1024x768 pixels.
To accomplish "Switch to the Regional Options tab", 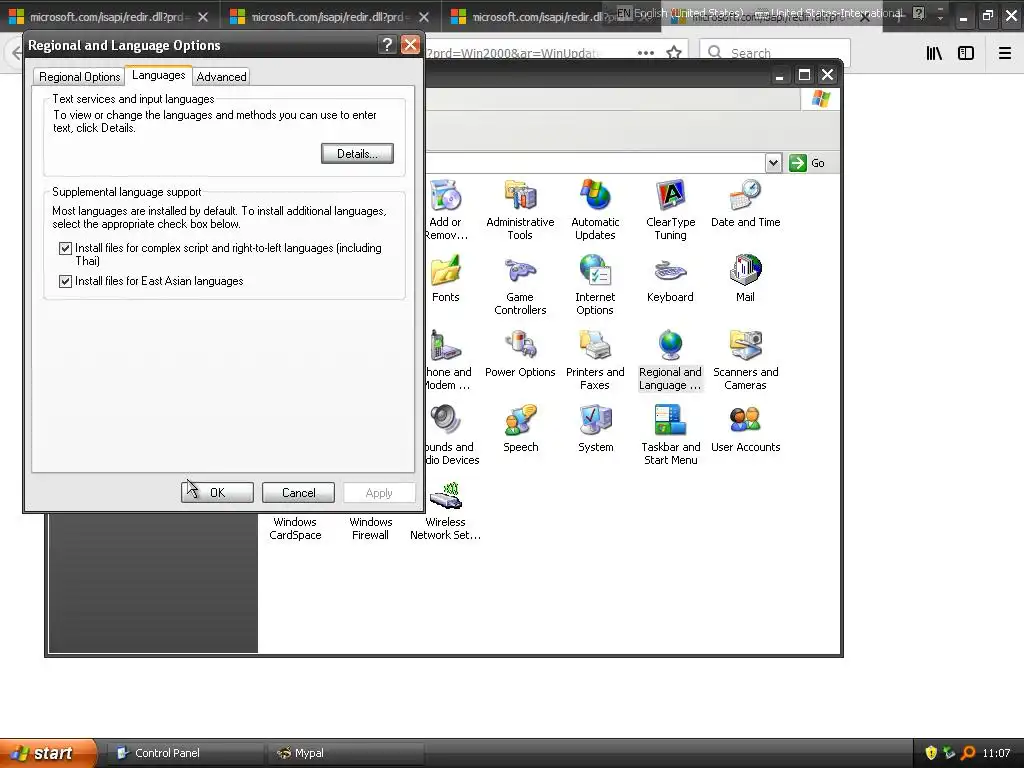I will click(x=80, y=76).
